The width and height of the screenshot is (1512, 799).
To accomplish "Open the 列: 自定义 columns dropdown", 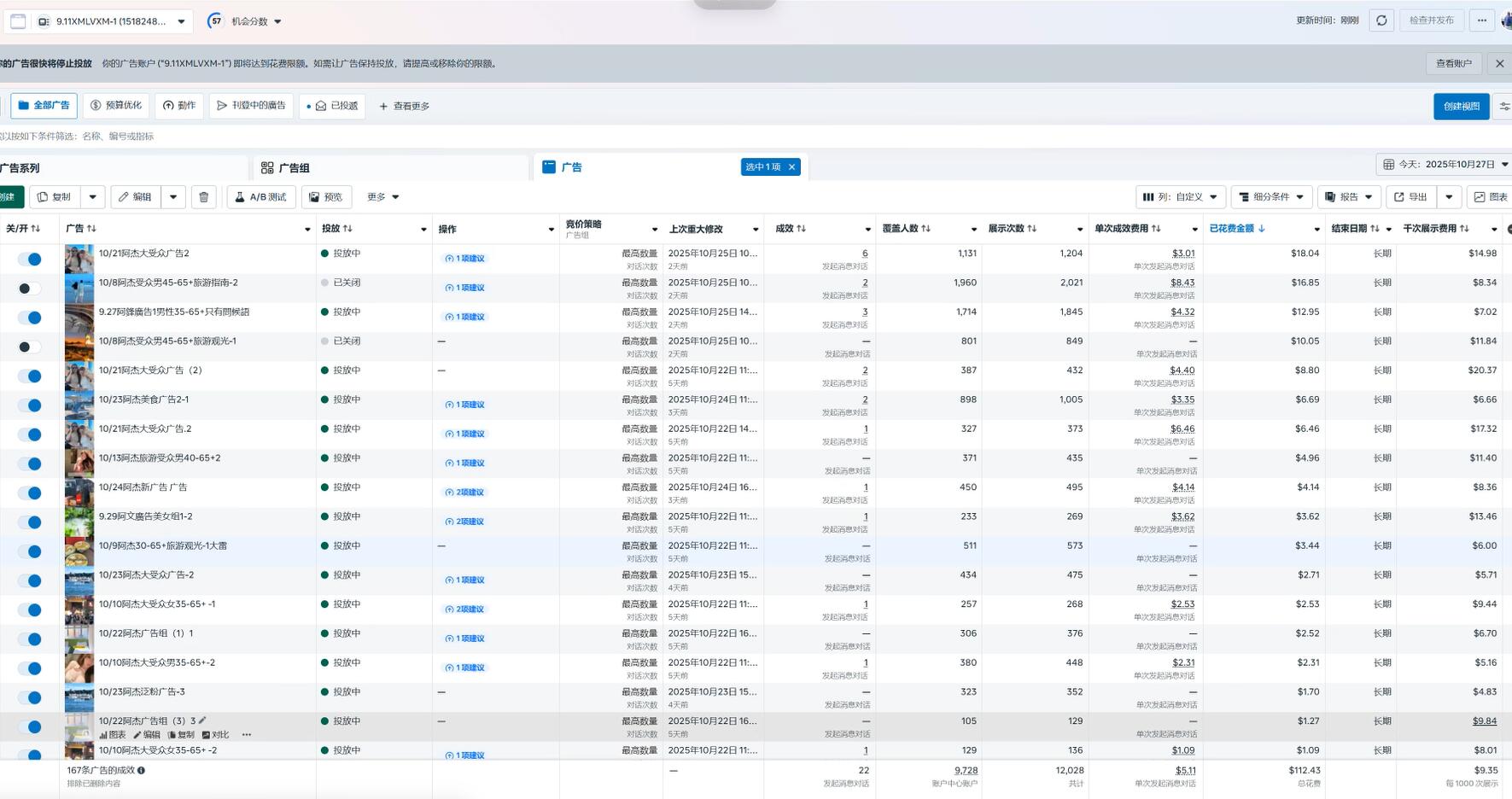I will point(1181,197).
